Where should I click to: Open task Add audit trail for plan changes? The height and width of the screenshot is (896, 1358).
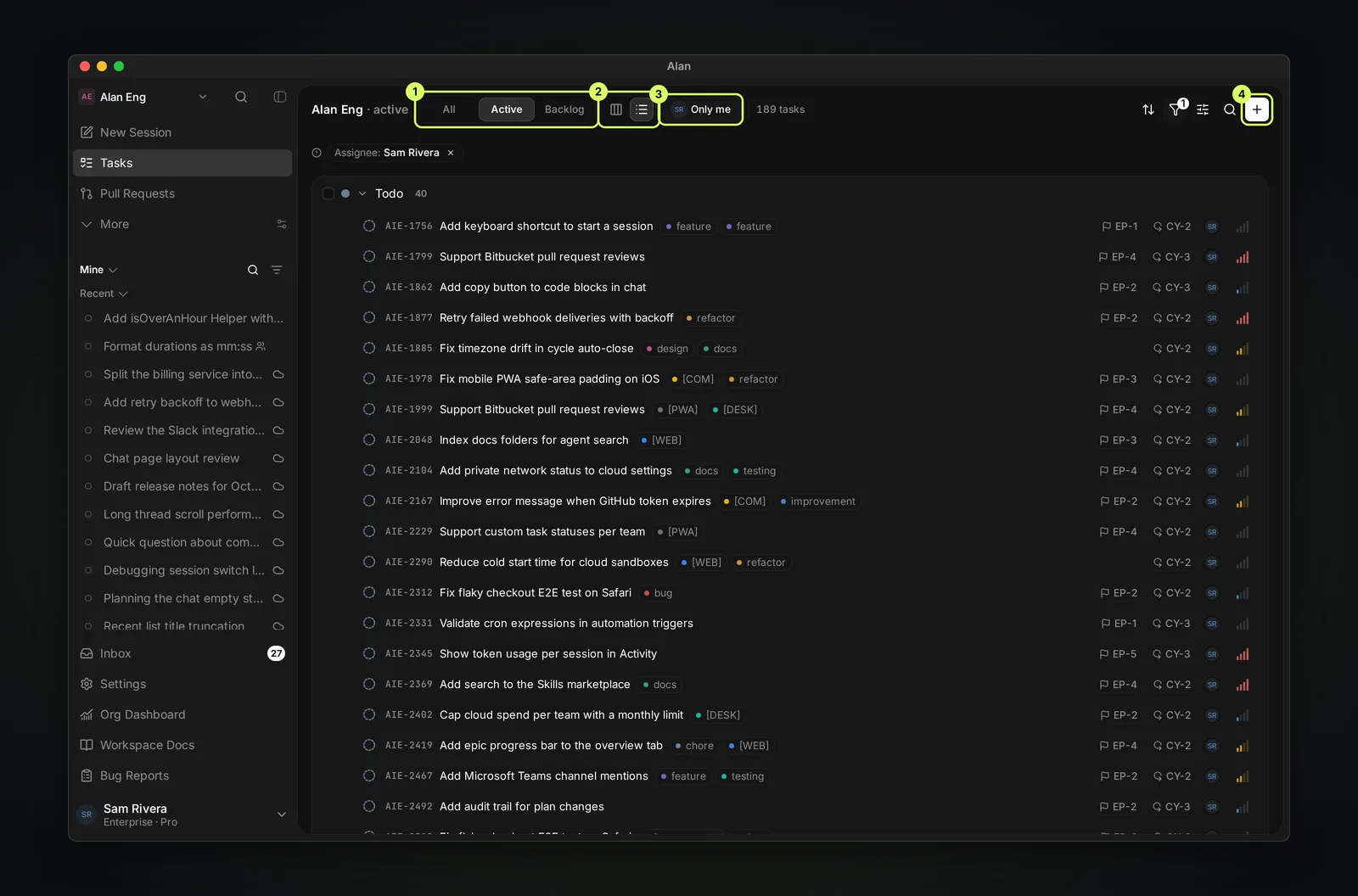click(522, 807)
